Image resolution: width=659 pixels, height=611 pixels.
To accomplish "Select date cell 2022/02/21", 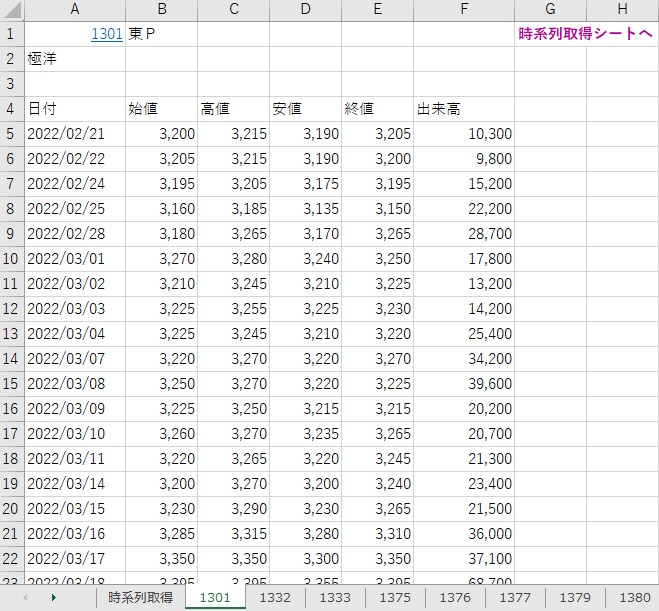I will click(75, 134).
